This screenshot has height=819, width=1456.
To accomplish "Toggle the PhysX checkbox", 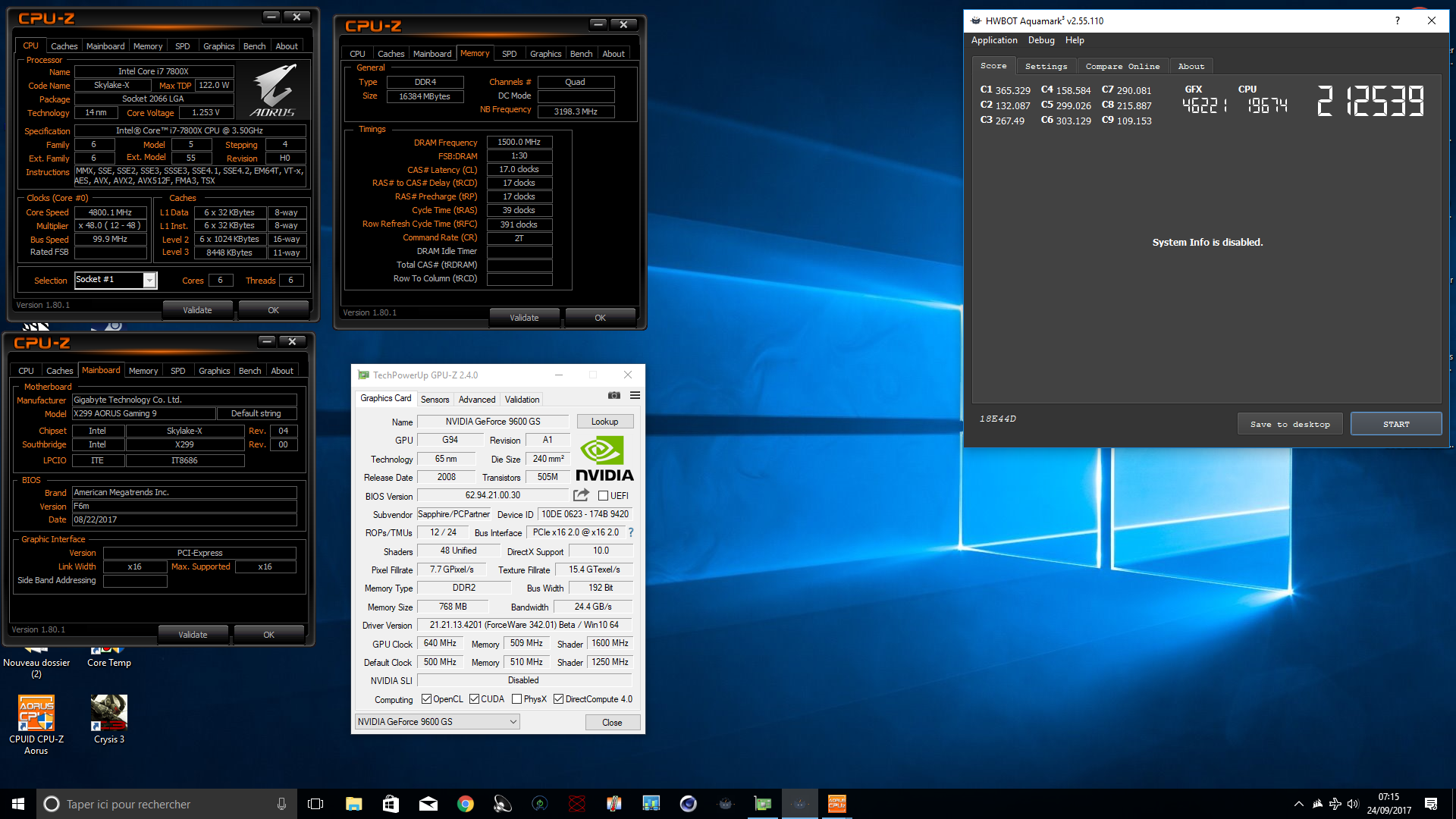I will point(516,699).
